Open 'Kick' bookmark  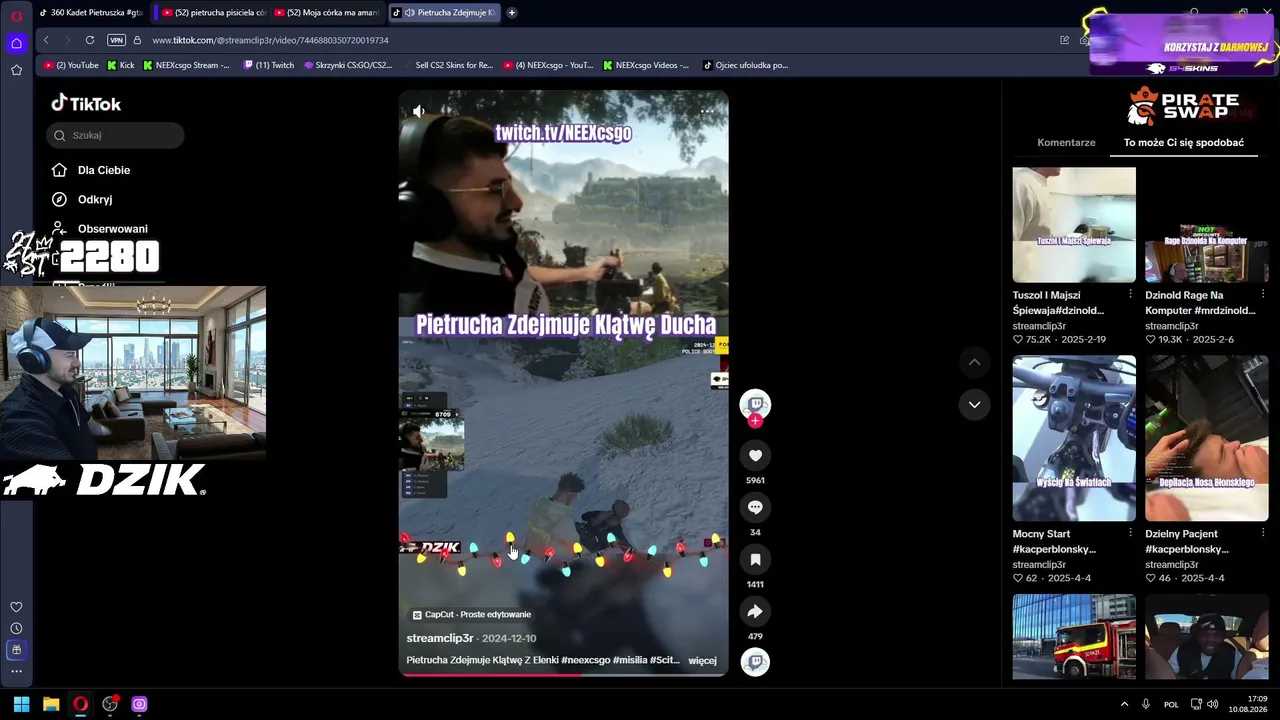[x=120, y=65]
